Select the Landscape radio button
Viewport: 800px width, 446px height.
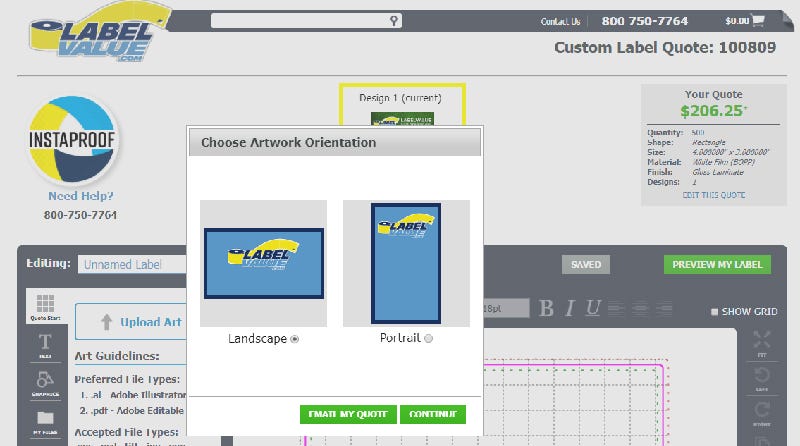pos(294,339)
